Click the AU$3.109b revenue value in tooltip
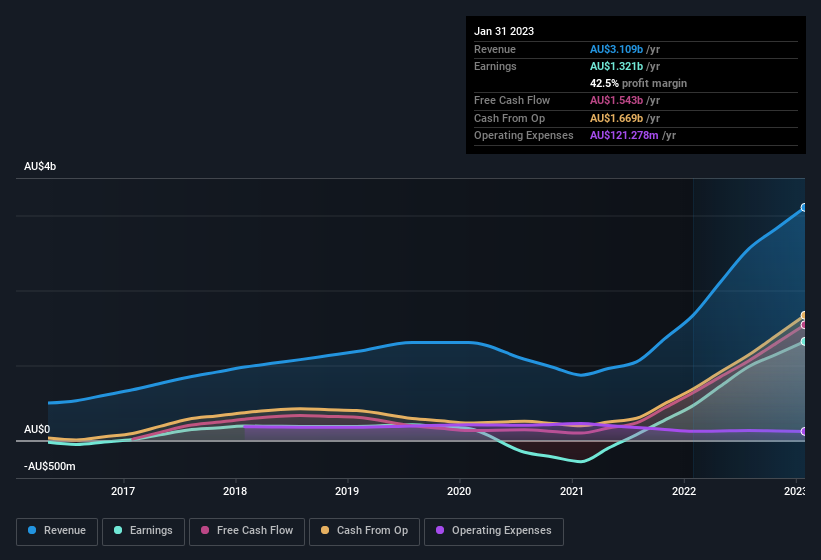821x560 pixels. 617,49
